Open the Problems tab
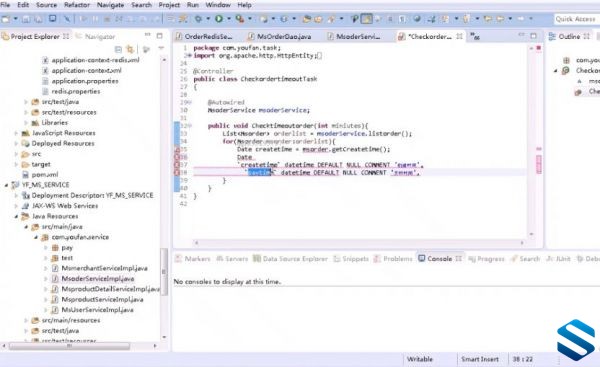 point(393,259)
